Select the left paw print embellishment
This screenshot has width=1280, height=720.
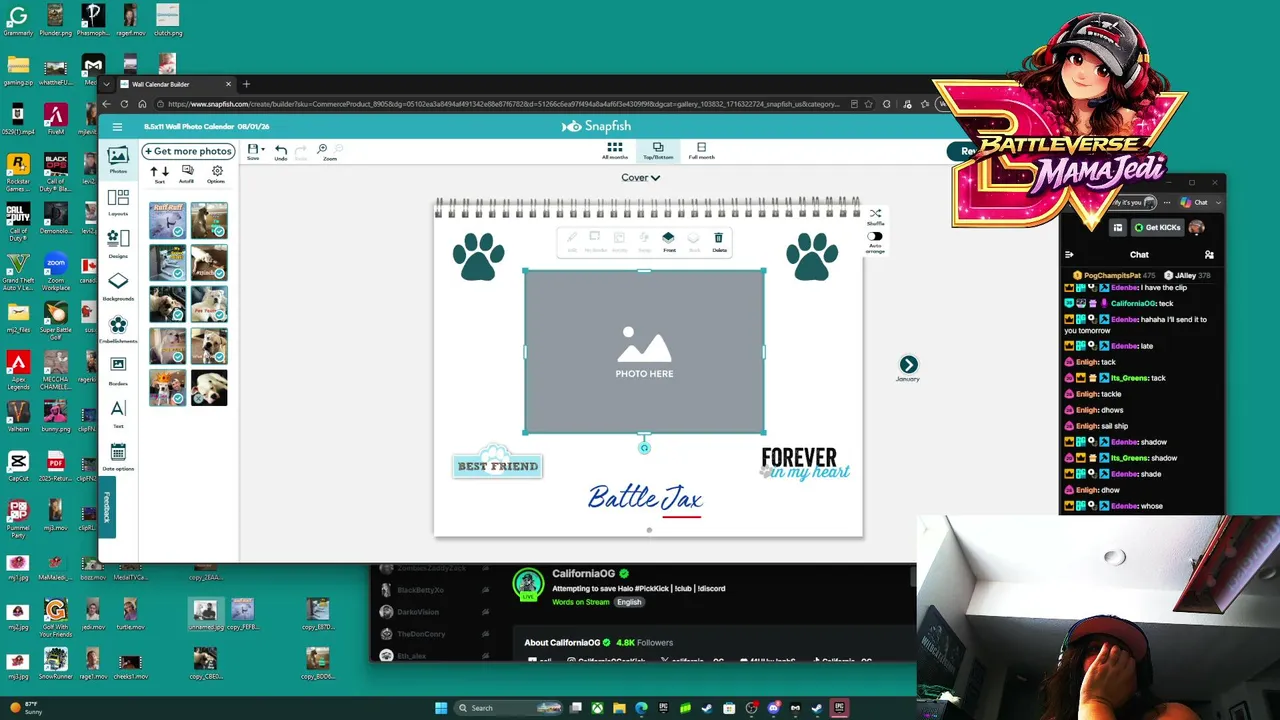tap(478, 256)
